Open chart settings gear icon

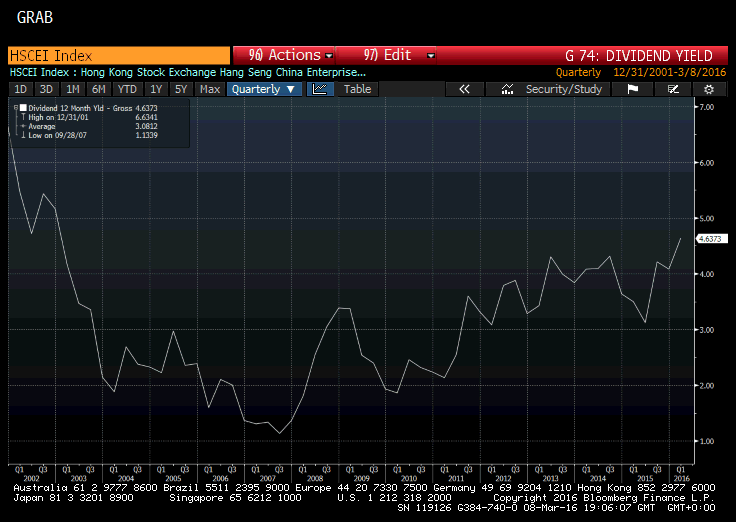709,89
